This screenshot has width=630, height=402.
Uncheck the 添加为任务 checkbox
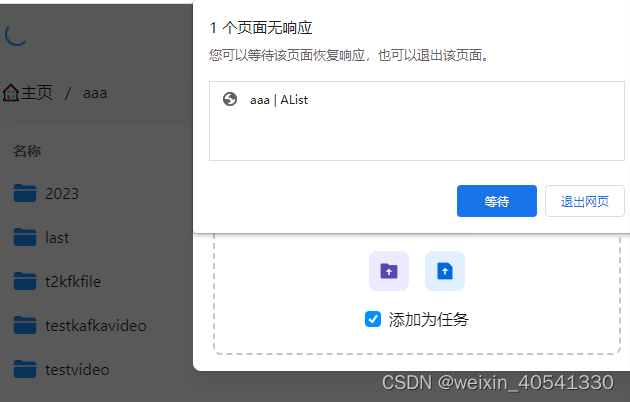(x=373, y=319)
